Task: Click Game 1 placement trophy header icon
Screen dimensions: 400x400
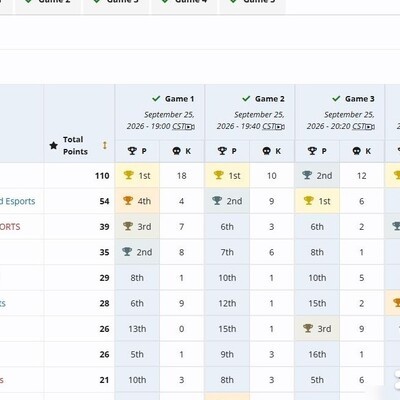Action: coord(132,151)
